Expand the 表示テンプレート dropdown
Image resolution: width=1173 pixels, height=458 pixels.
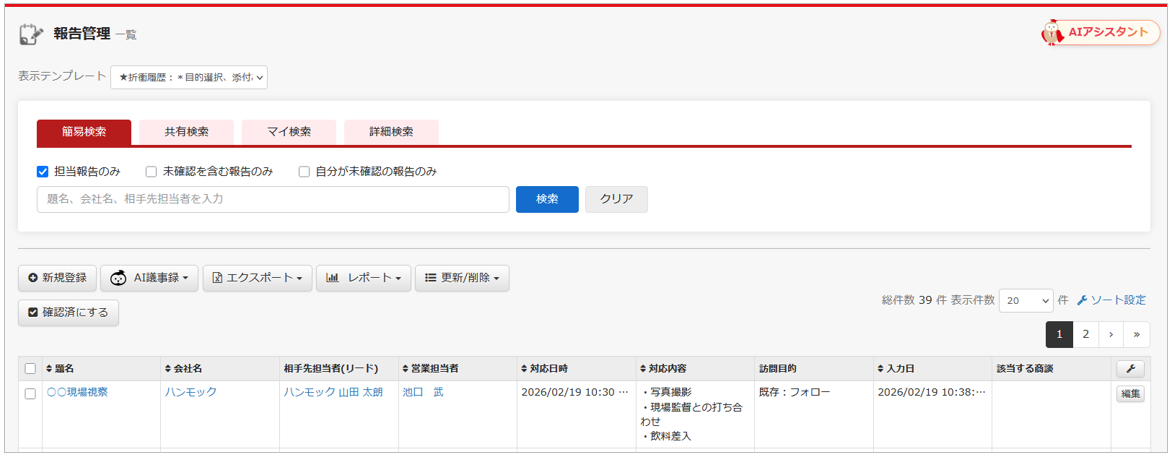(x=189, y=77)
